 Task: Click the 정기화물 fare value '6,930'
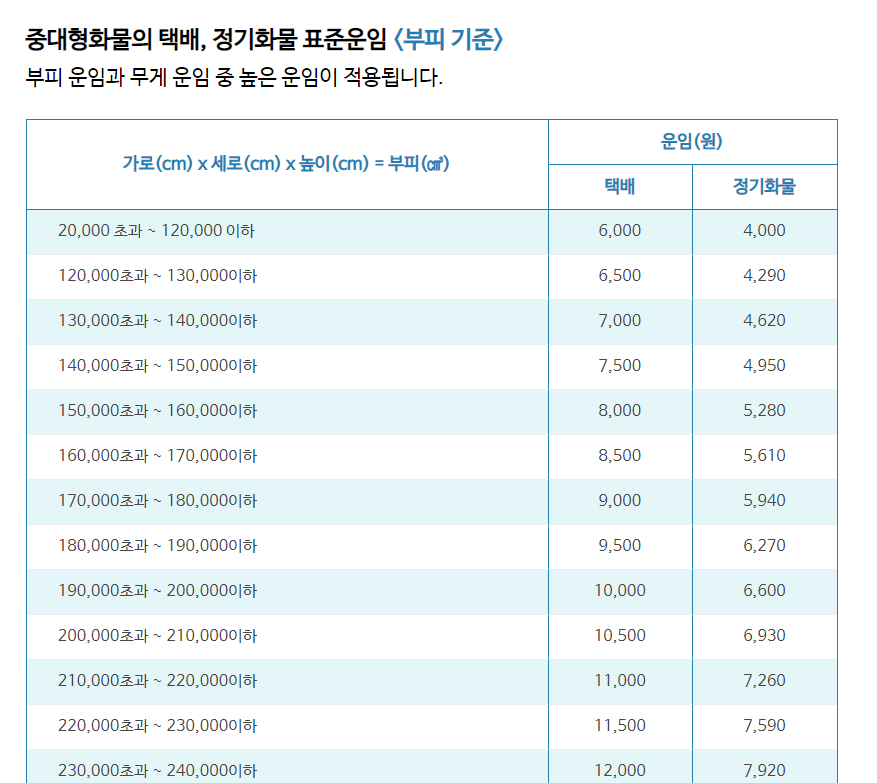tap(764, 636)
